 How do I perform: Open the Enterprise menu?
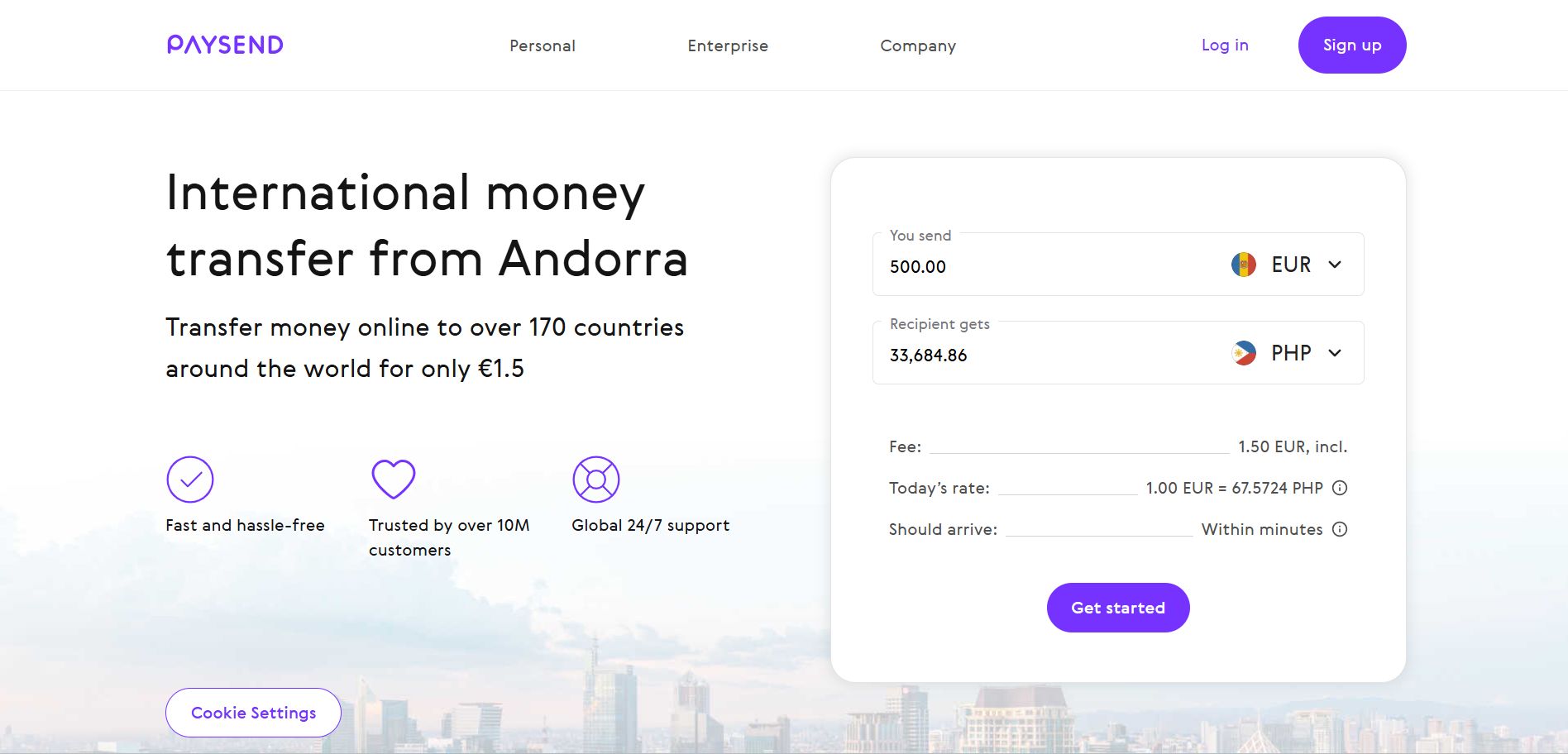click(728, 45)
